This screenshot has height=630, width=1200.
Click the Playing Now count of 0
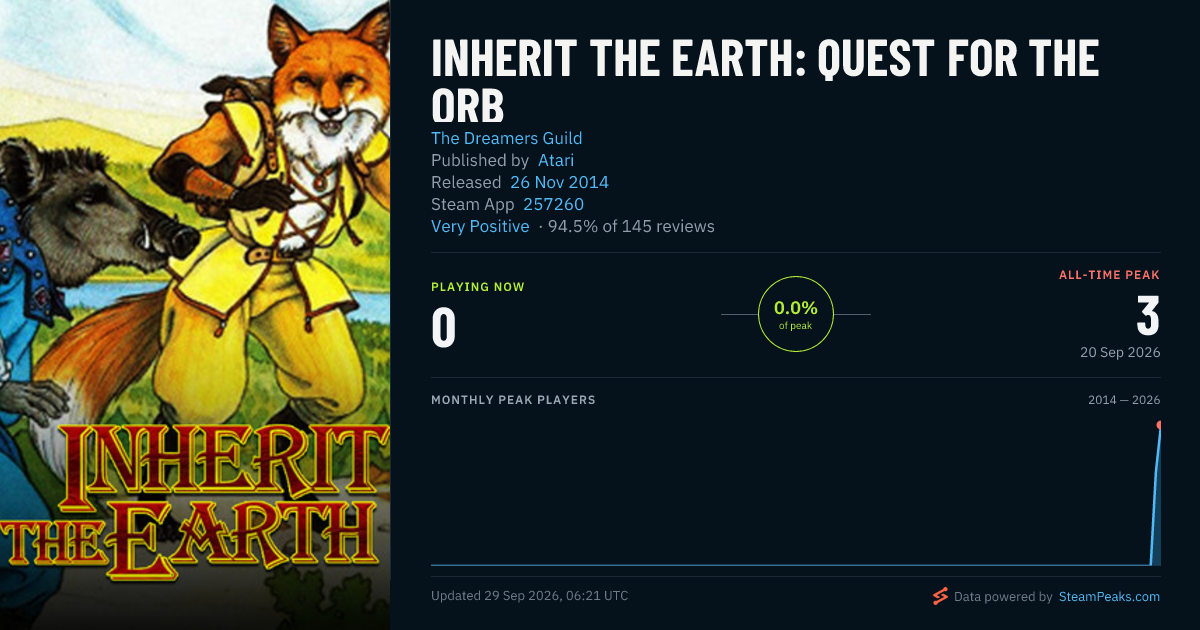443,328
